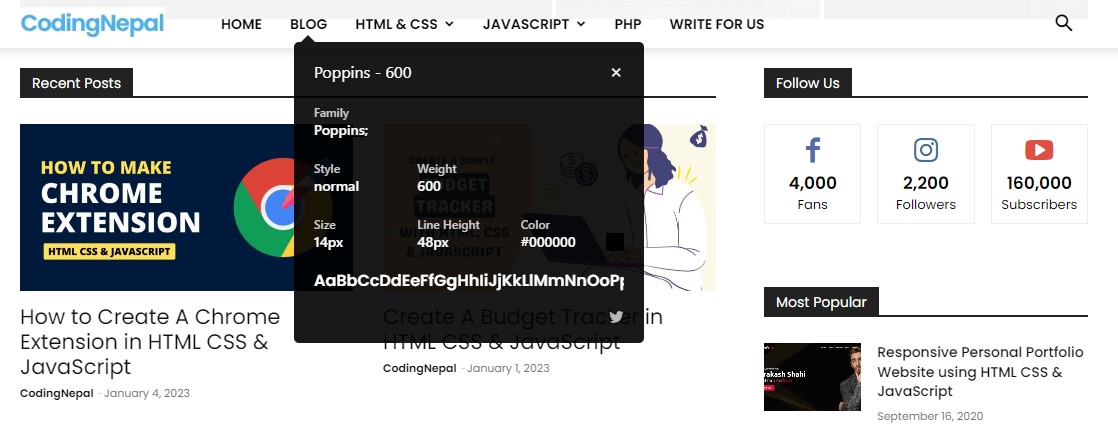The width and height of the screenshot is (1118, 428).
Task: Click the '4,000' Fans count
Action: pyautogui.click(x=812, y=183)
